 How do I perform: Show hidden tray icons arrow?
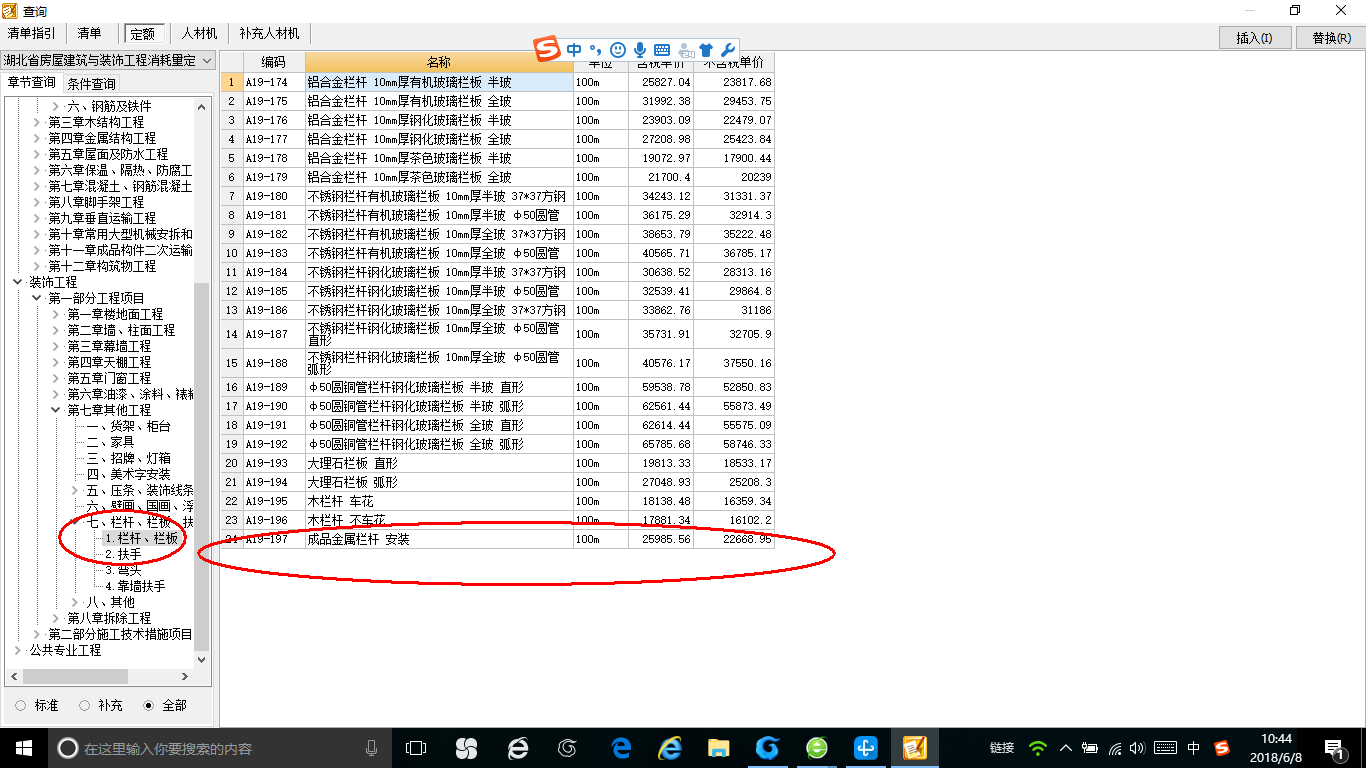pyautogui.click(x=1066, y=748)
